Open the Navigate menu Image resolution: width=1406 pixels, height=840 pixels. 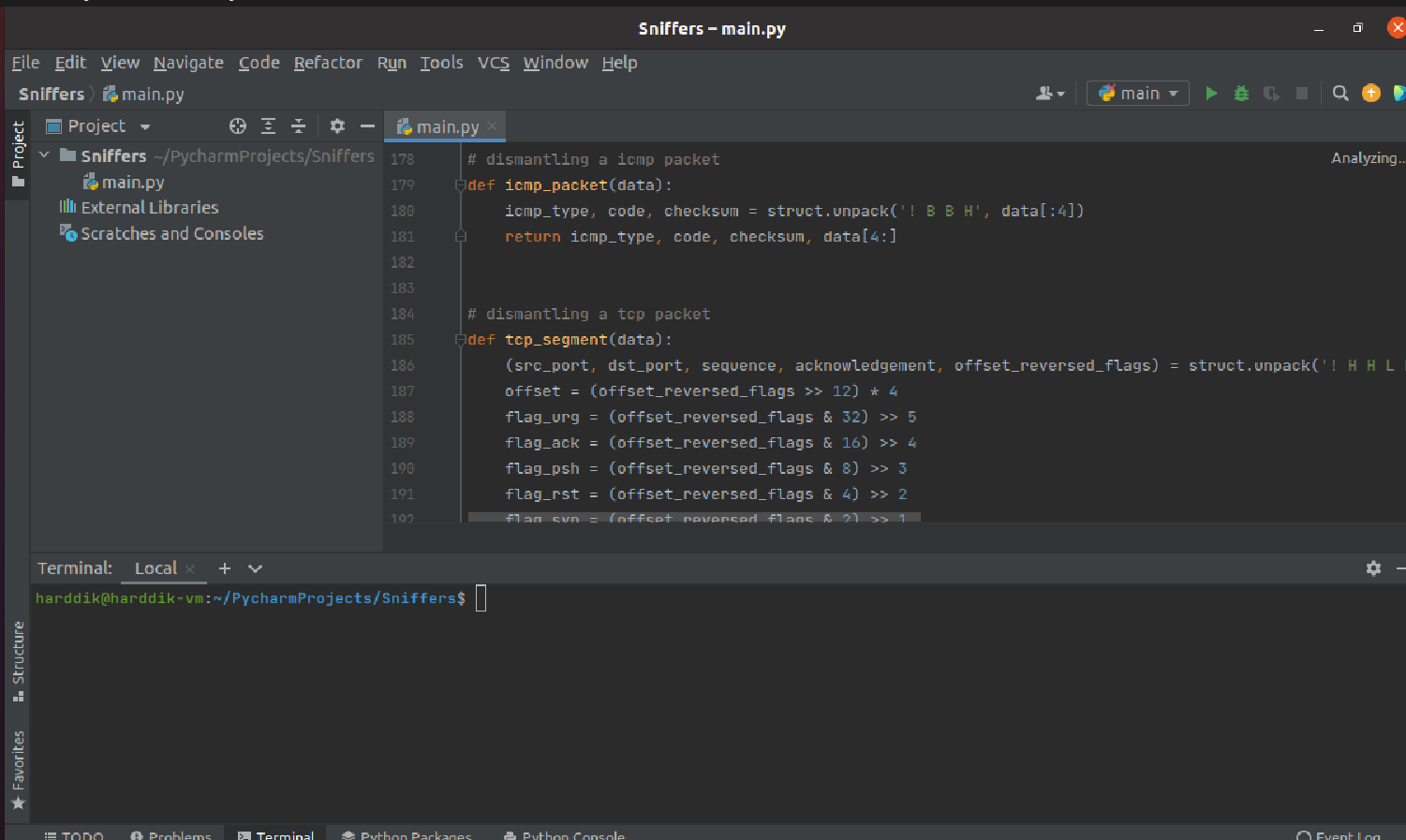pyautogui.click(x=188, y=63)
